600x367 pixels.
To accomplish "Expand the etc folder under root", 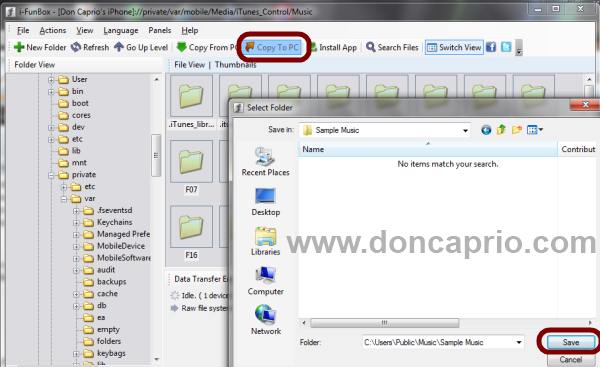I will [x=51, y=139].
